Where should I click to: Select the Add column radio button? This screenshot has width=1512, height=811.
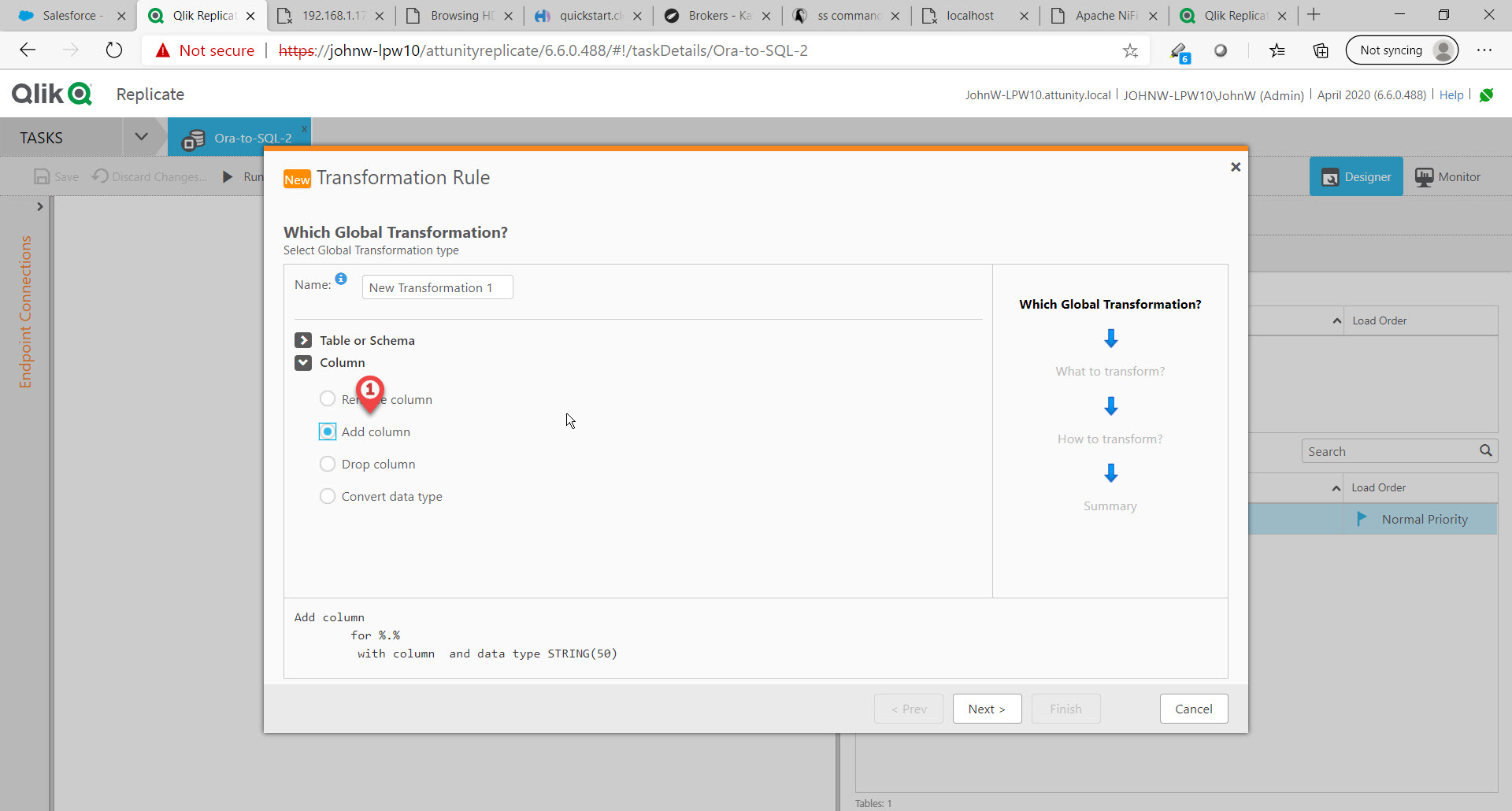pyautogui.click(x=328, y=431)
